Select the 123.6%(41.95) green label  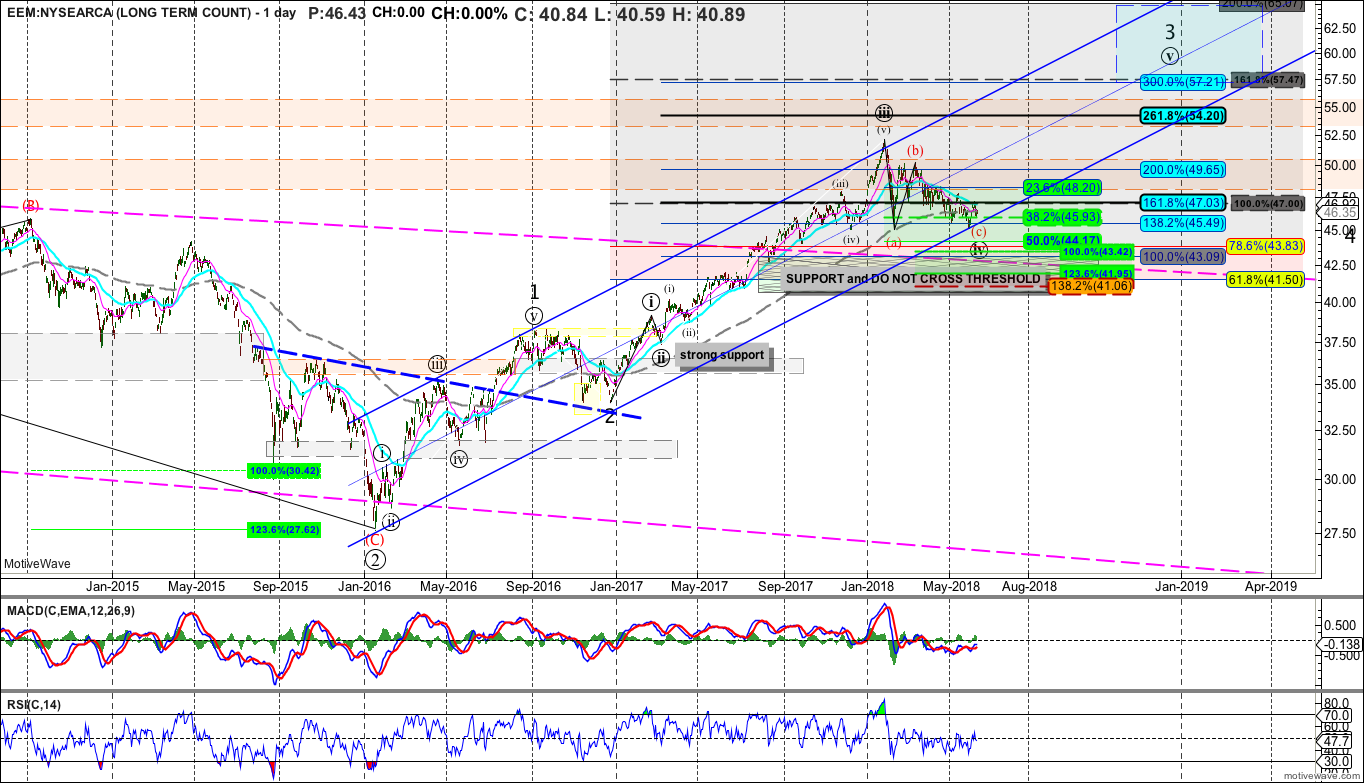pos(1096,273)
